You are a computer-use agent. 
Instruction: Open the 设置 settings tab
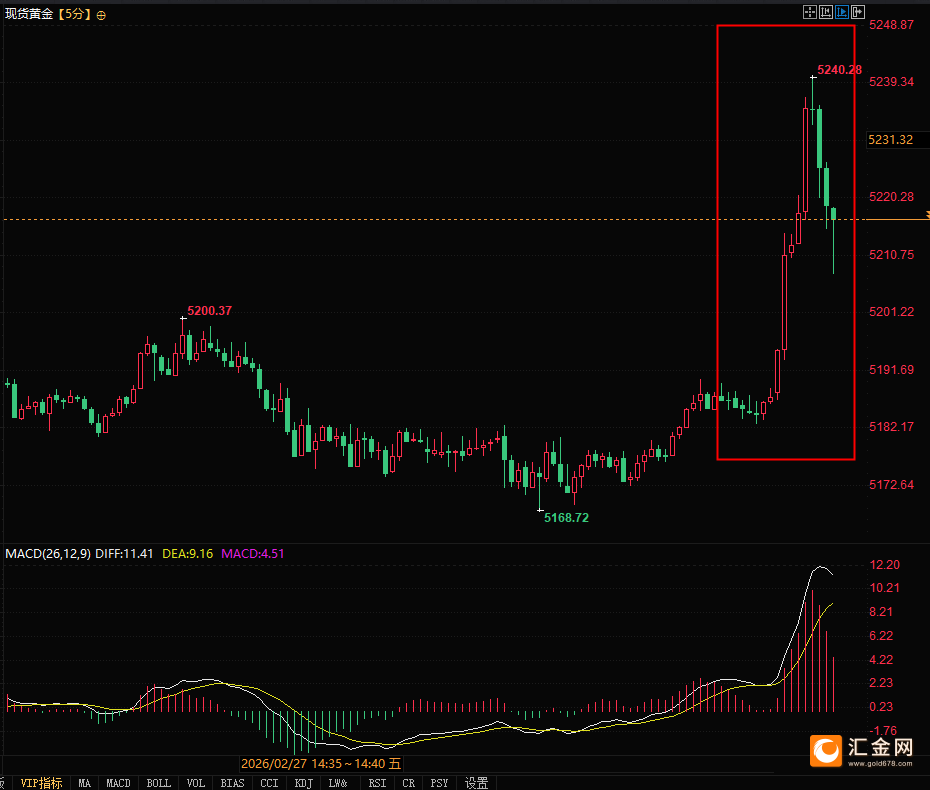click(476, 783)
